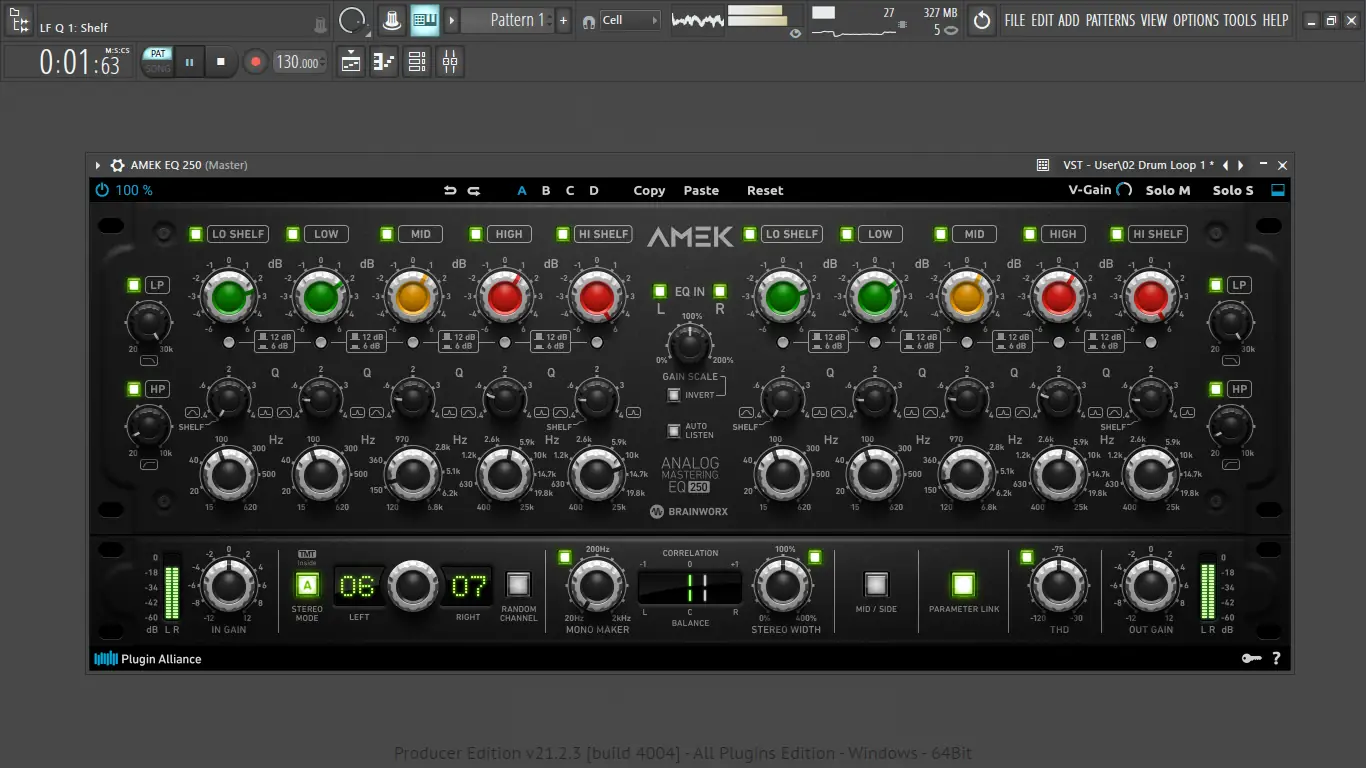Open the Cell snap dropdown
1366x768 pixels.
(630, 20)
